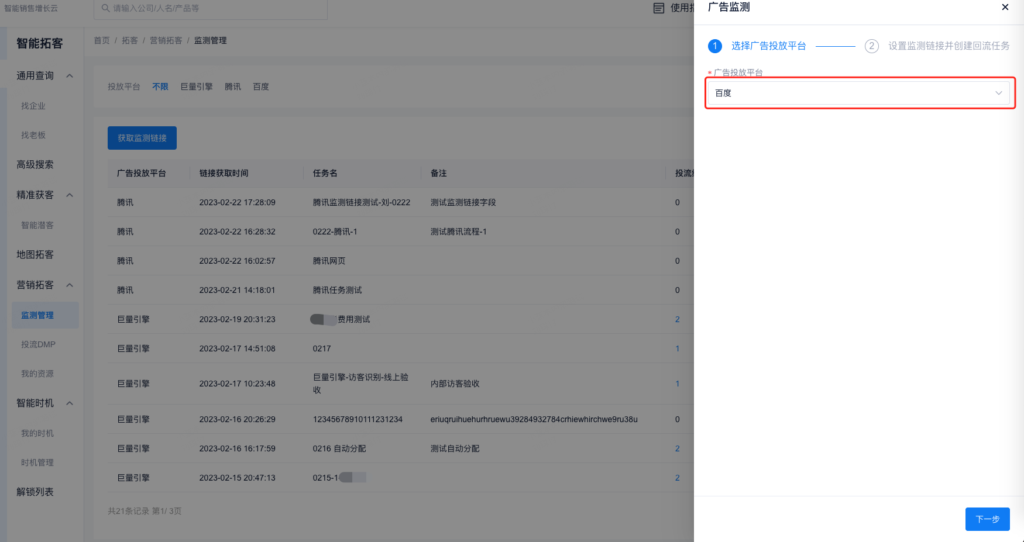Click the 获取监测链接 button
This screenshot has height=542, width=1024.
click(142, 137)
